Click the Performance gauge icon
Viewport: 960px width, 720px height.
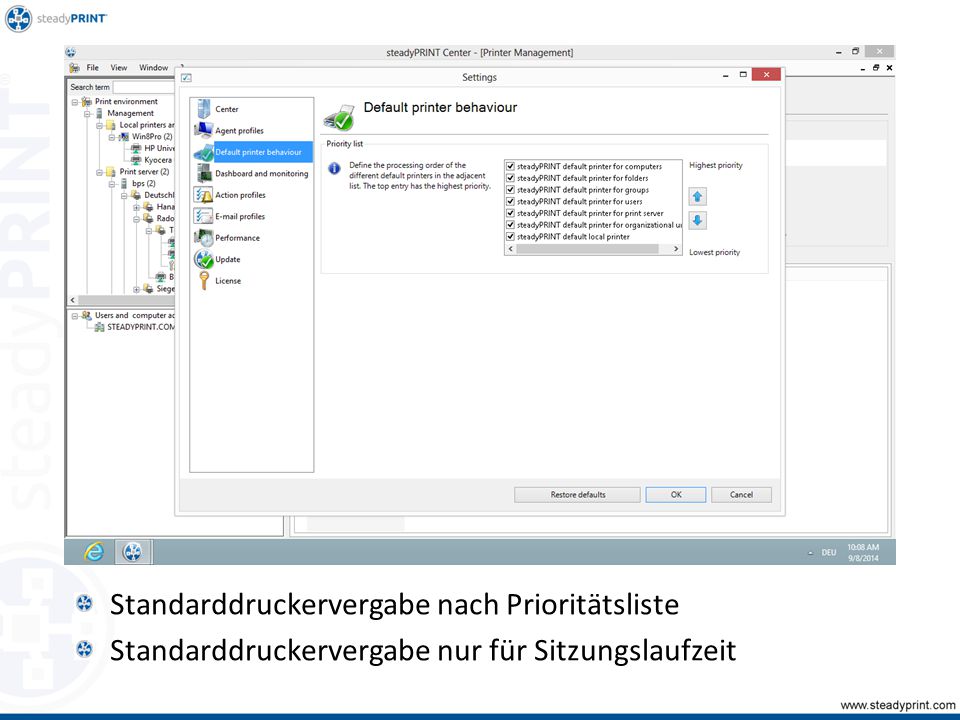click(203, 238)
